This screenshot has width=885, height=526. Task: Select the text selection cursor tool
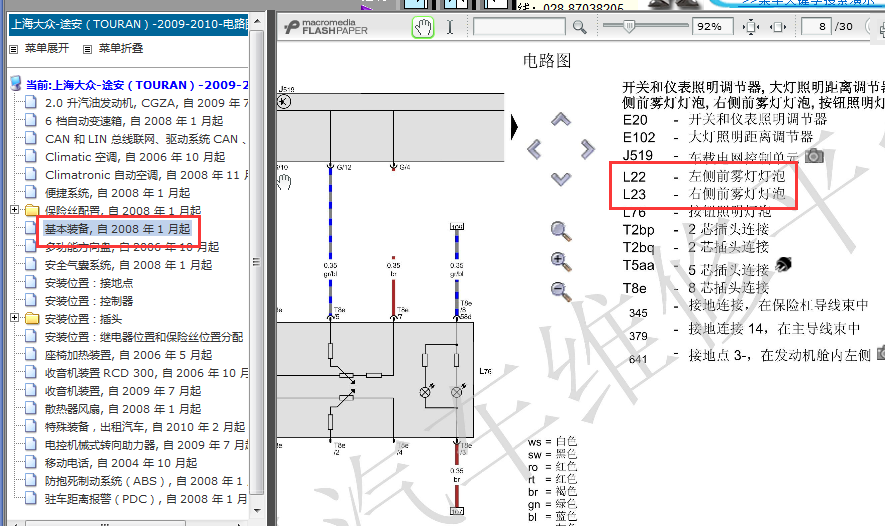(x=450, y=27)
